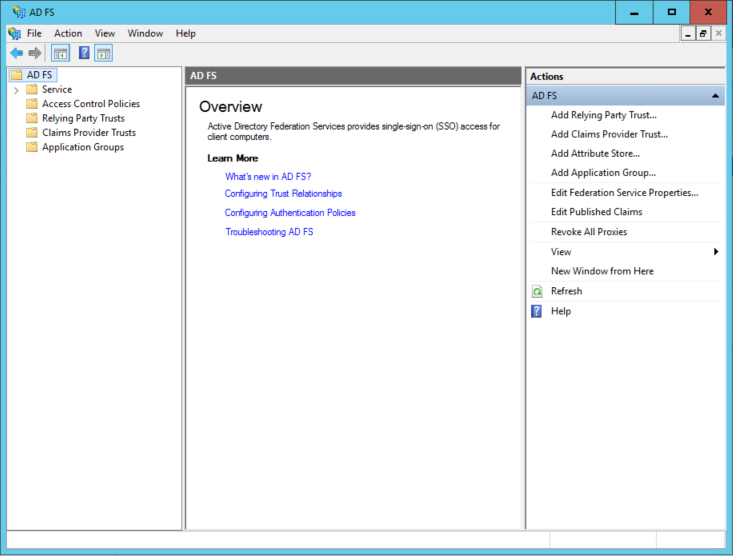Click the AD FS root folder icon

[17, 75]
